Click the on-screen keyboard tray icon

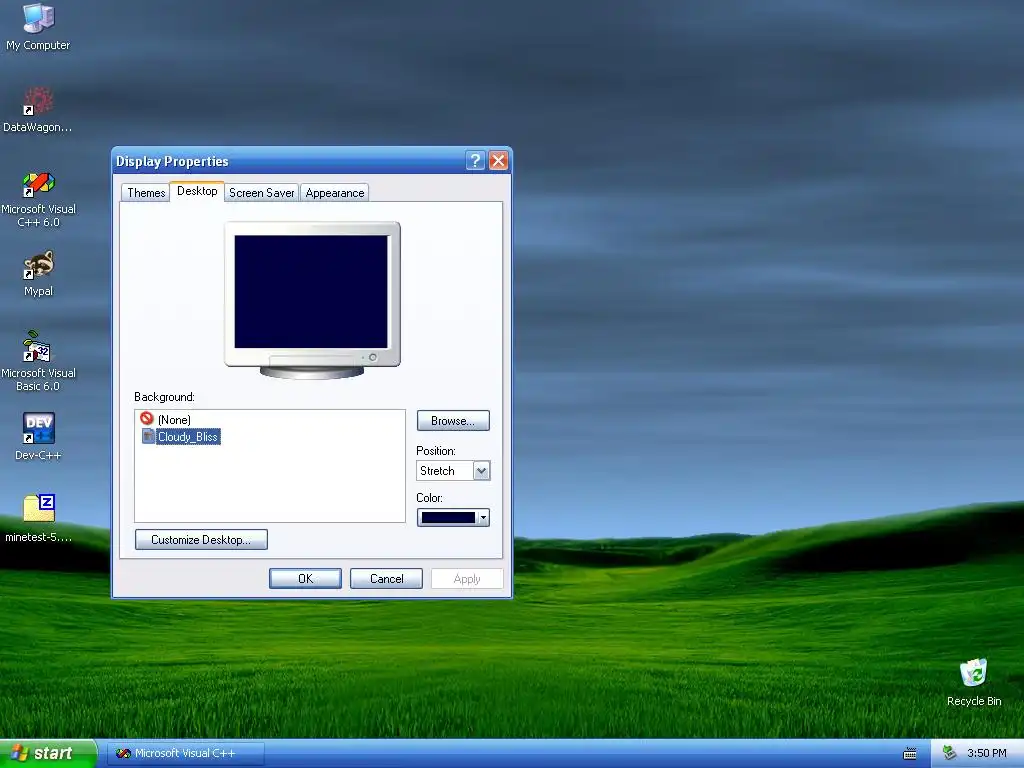(910, 754)
